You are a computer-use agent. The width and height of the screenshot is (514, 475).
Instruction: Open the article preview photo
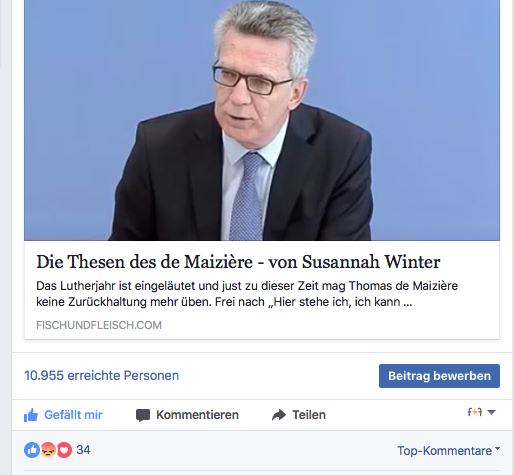[x=262, y=120]
